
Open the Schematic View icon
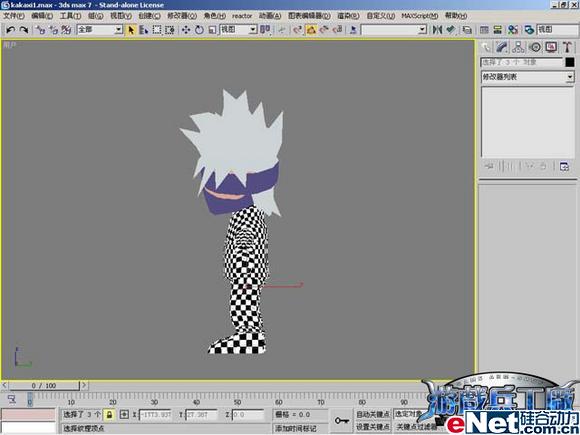click(x=498, y=30)
